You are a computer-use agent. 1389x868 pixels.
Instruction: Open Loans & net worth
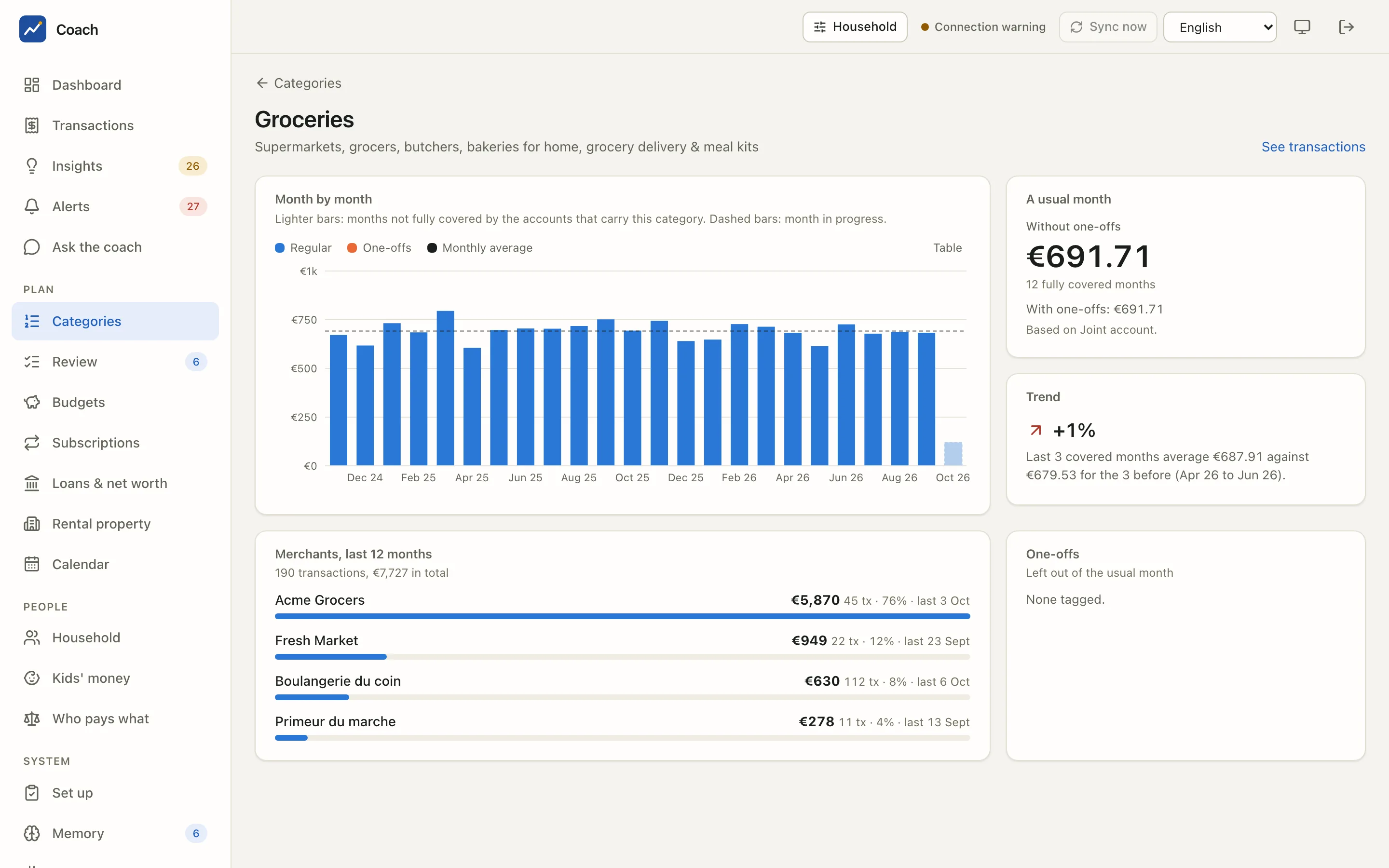115,483
